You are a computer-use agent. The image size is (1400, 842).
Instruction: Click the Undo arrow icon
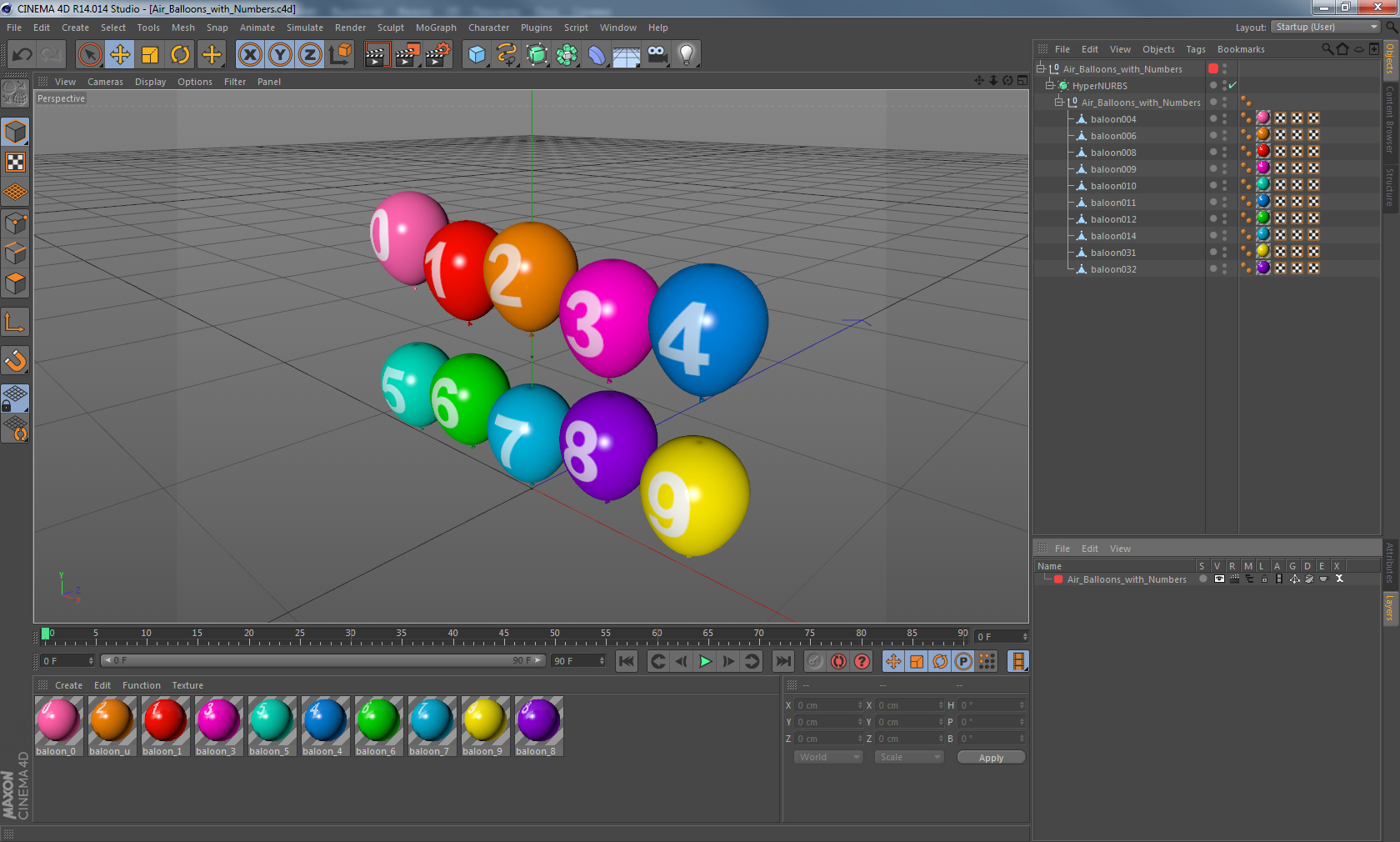pyautogui.click(x=22, y=55)
